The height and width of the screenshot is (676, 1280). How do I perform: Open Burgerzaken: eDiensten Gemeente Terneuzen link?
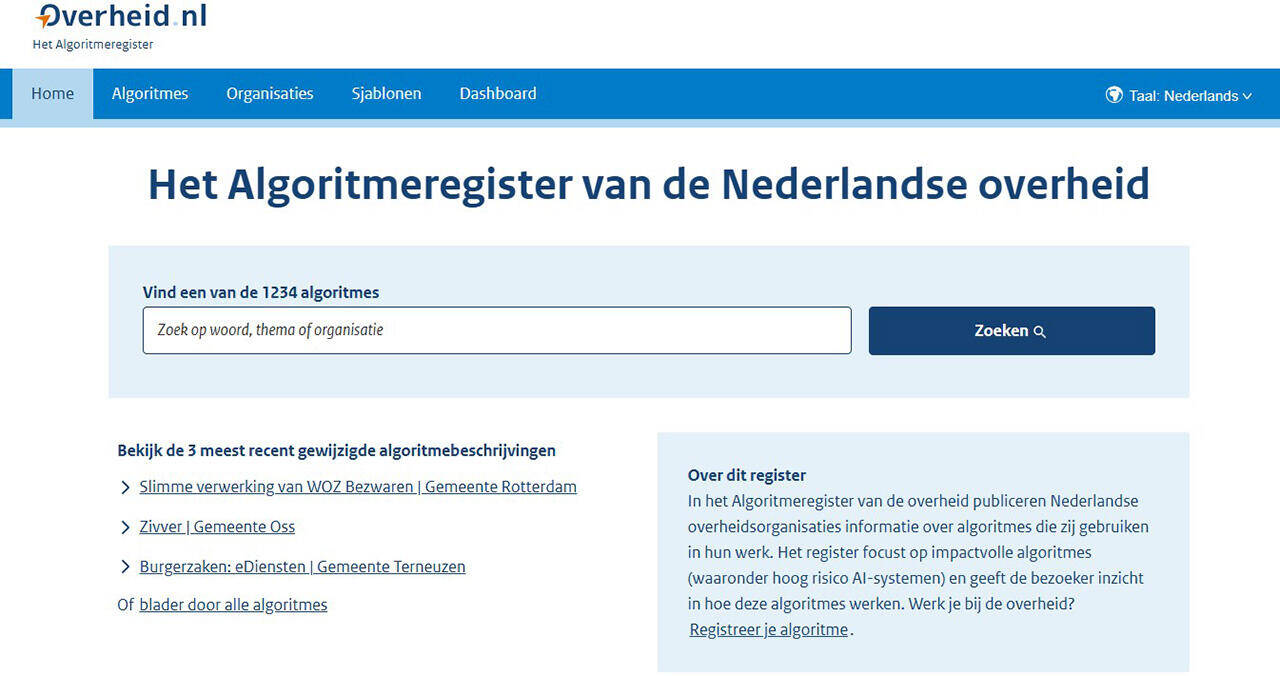pyautogui.click(x=302, y=567)
